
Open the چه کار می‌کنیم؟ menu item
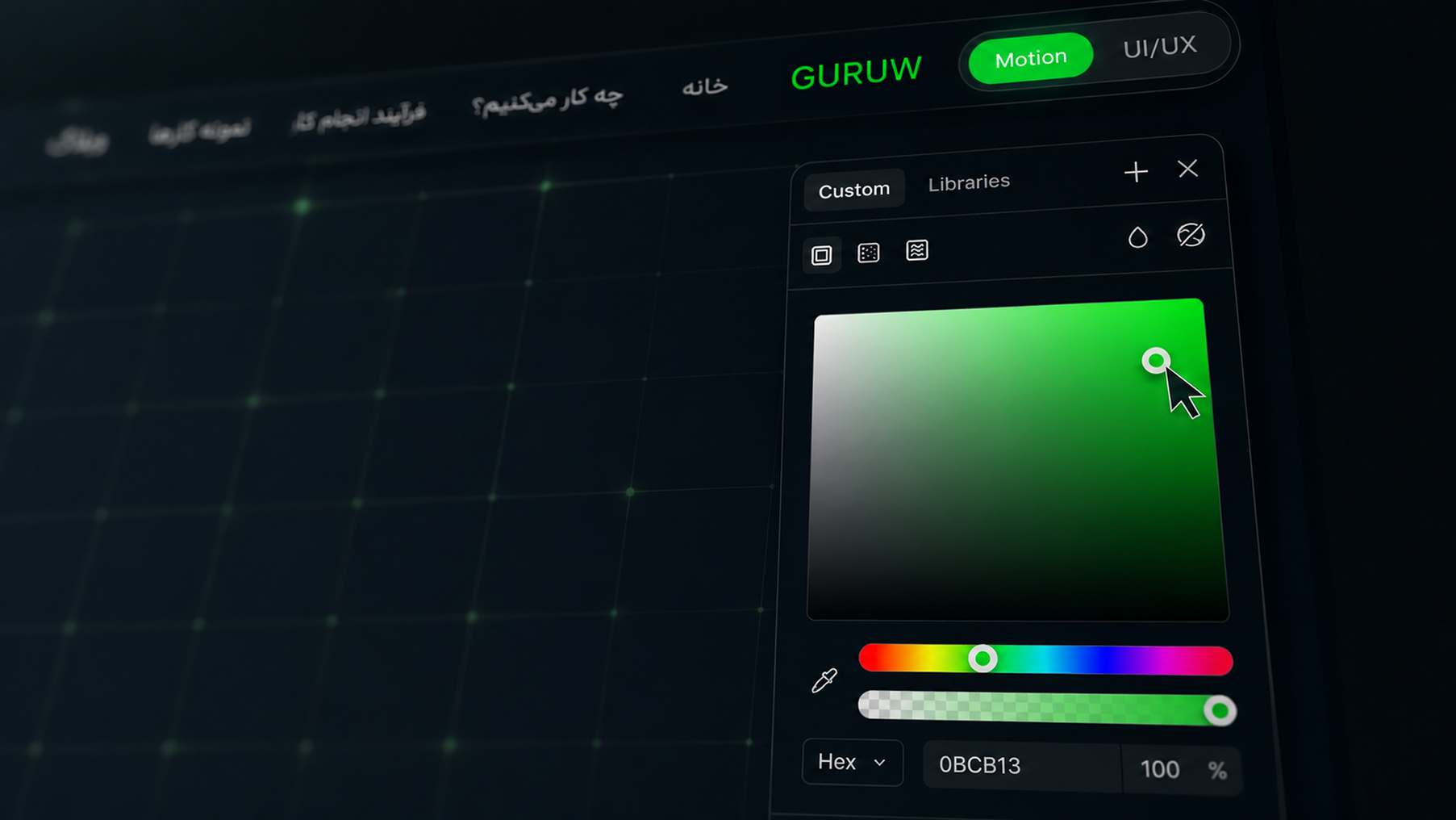click(548, 99)
